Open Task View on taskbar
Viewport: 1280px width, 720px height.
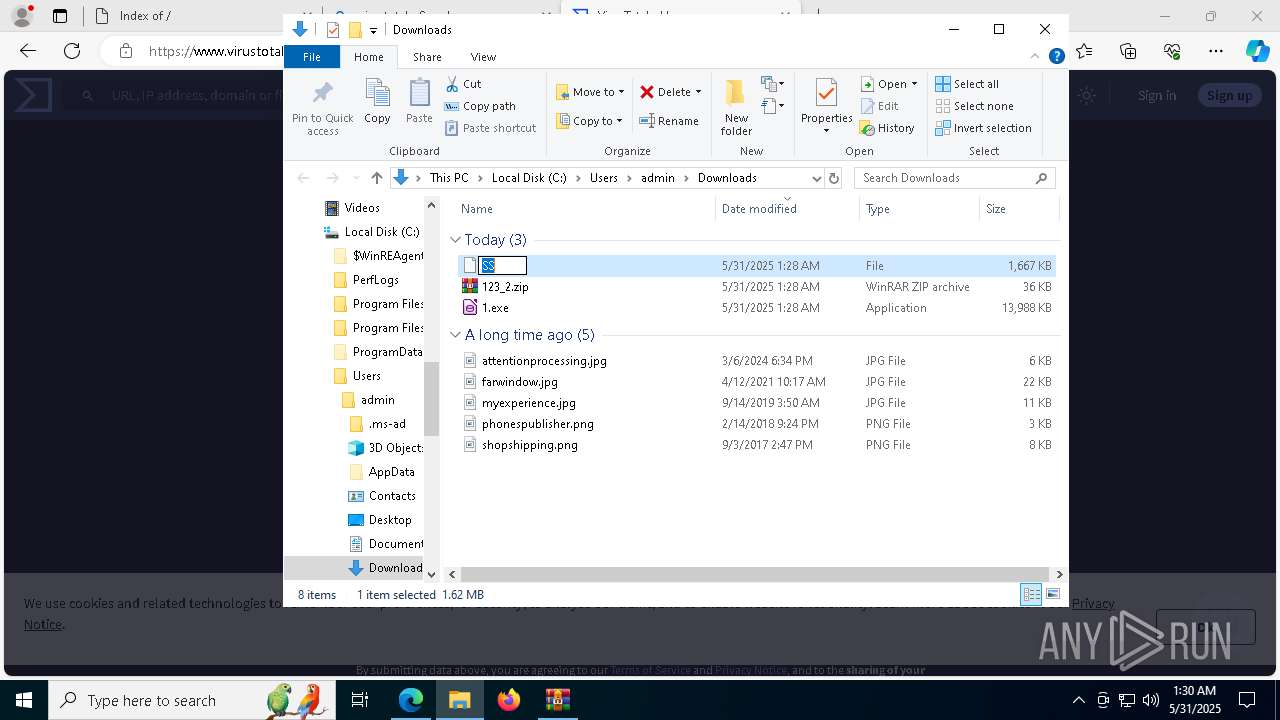pos(361,700)
